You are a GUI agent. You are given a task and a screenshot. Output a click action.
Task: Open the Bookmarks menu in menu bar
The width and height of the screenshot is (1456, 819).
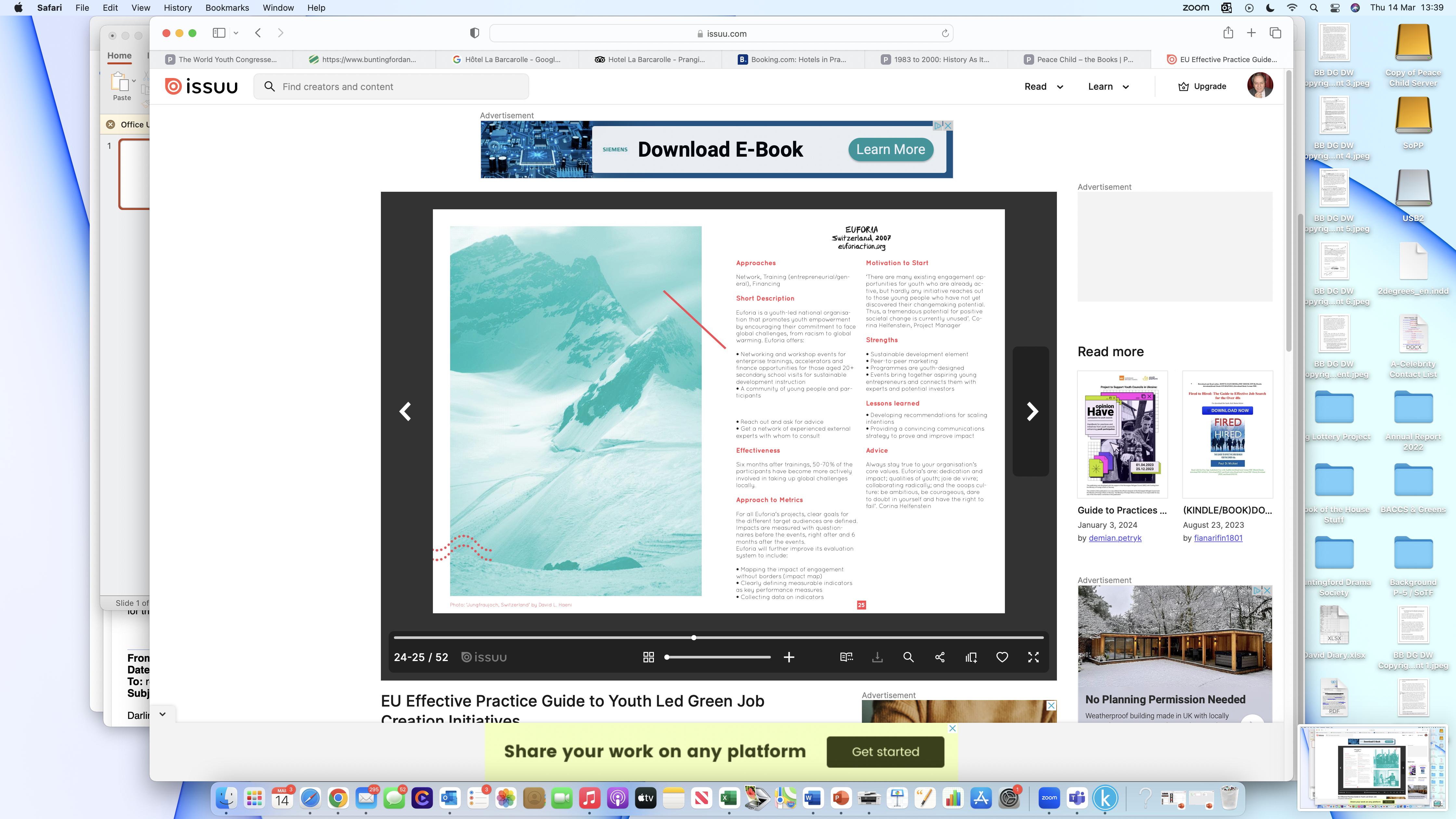227,8
